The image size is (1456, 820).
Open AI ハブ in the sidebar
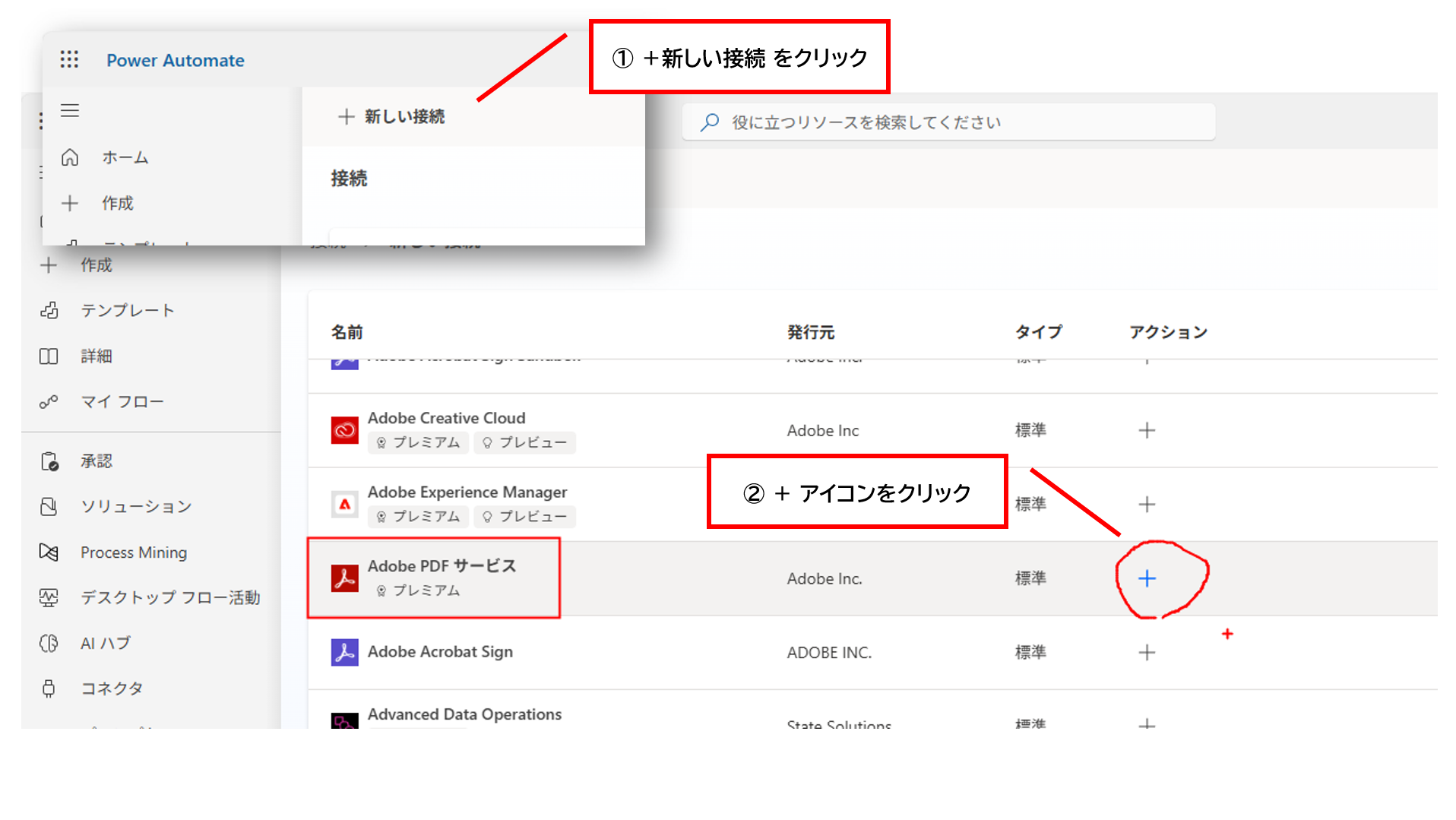tap(106, 643)
